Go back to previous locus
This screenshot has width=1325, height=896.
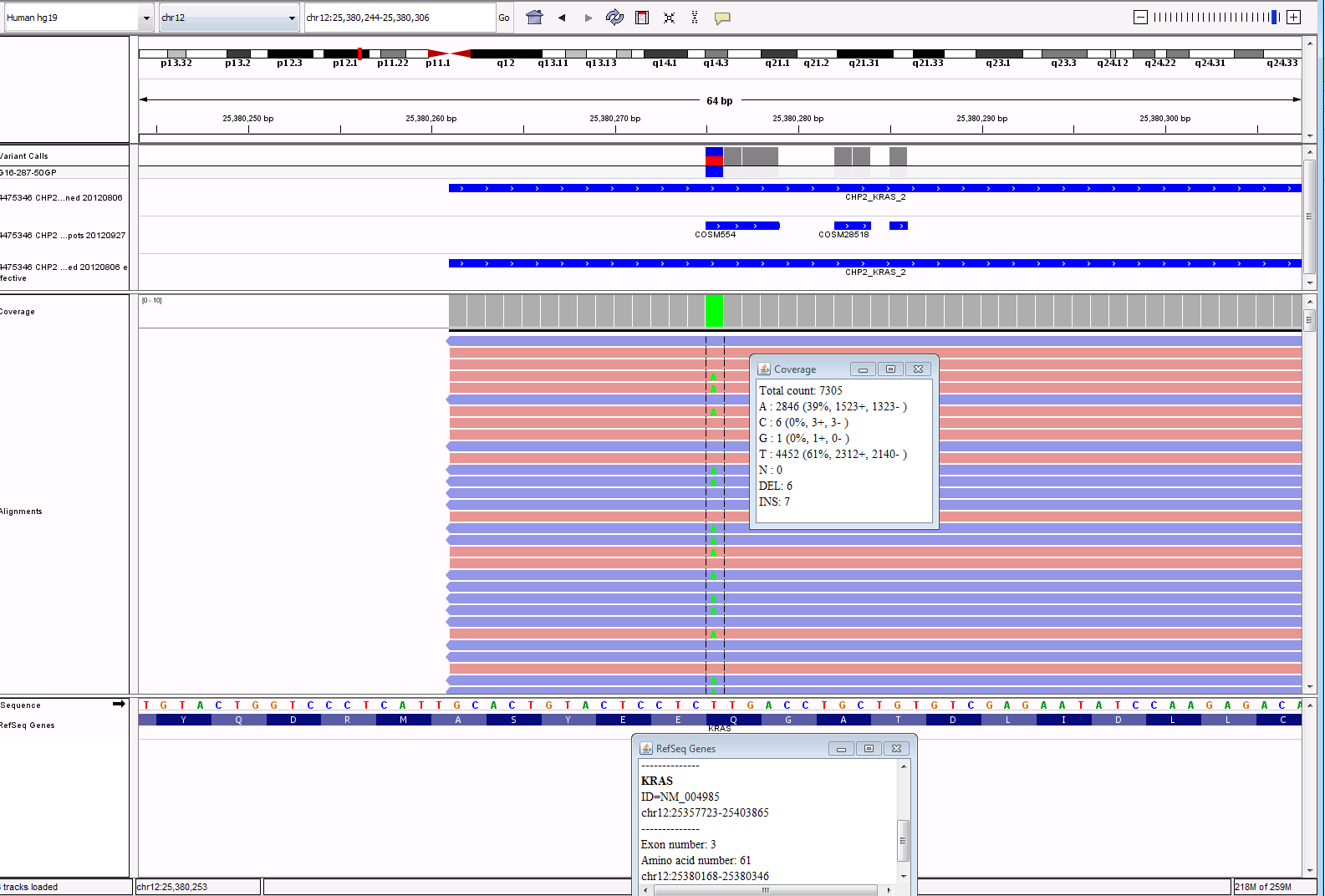(x=562, y=18)
